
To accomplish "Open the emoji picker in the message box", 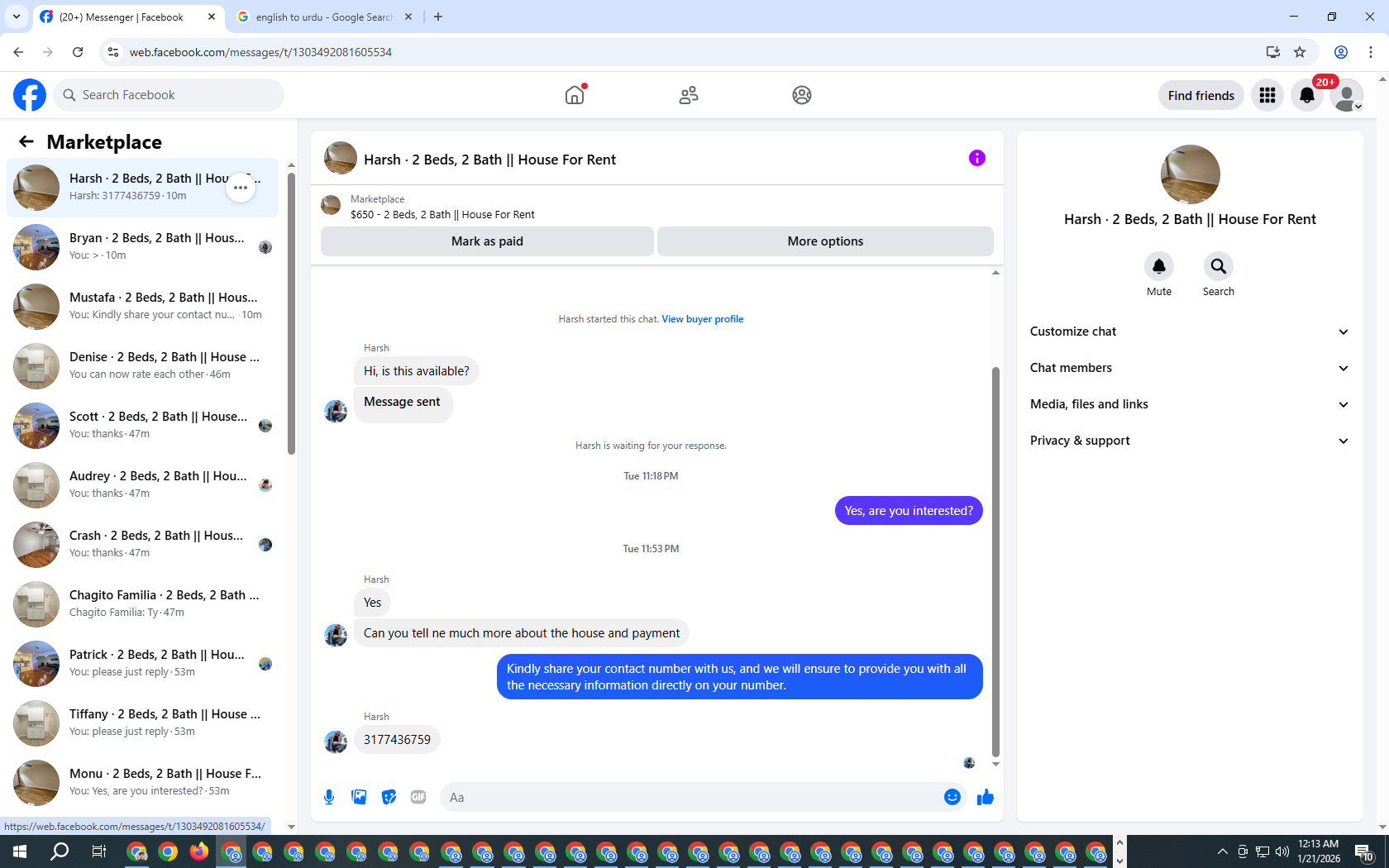I will tap(952, 797).
